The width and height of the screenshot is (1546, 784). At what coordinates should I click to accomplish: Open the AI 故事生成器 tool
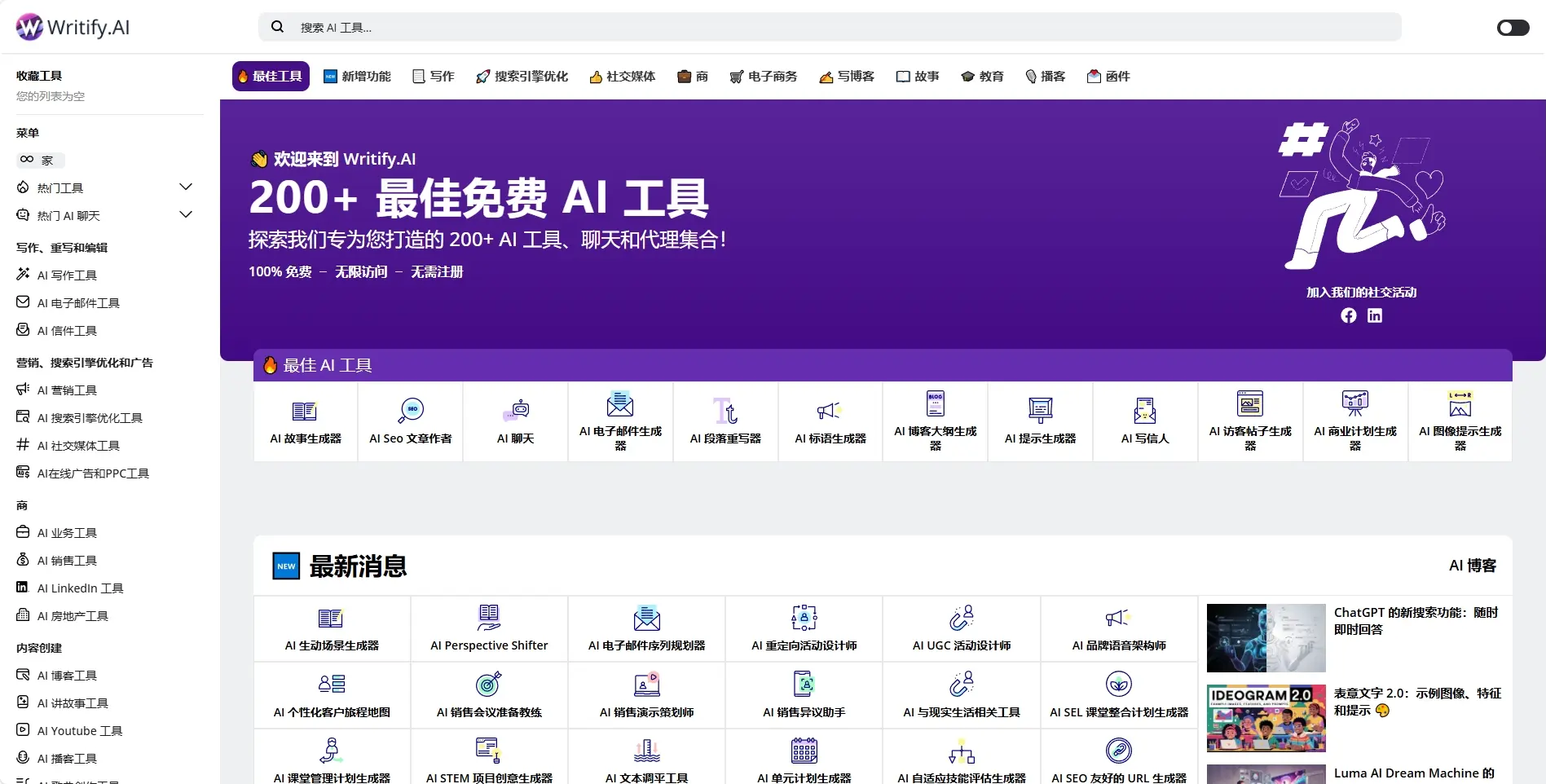click(305, 421)
